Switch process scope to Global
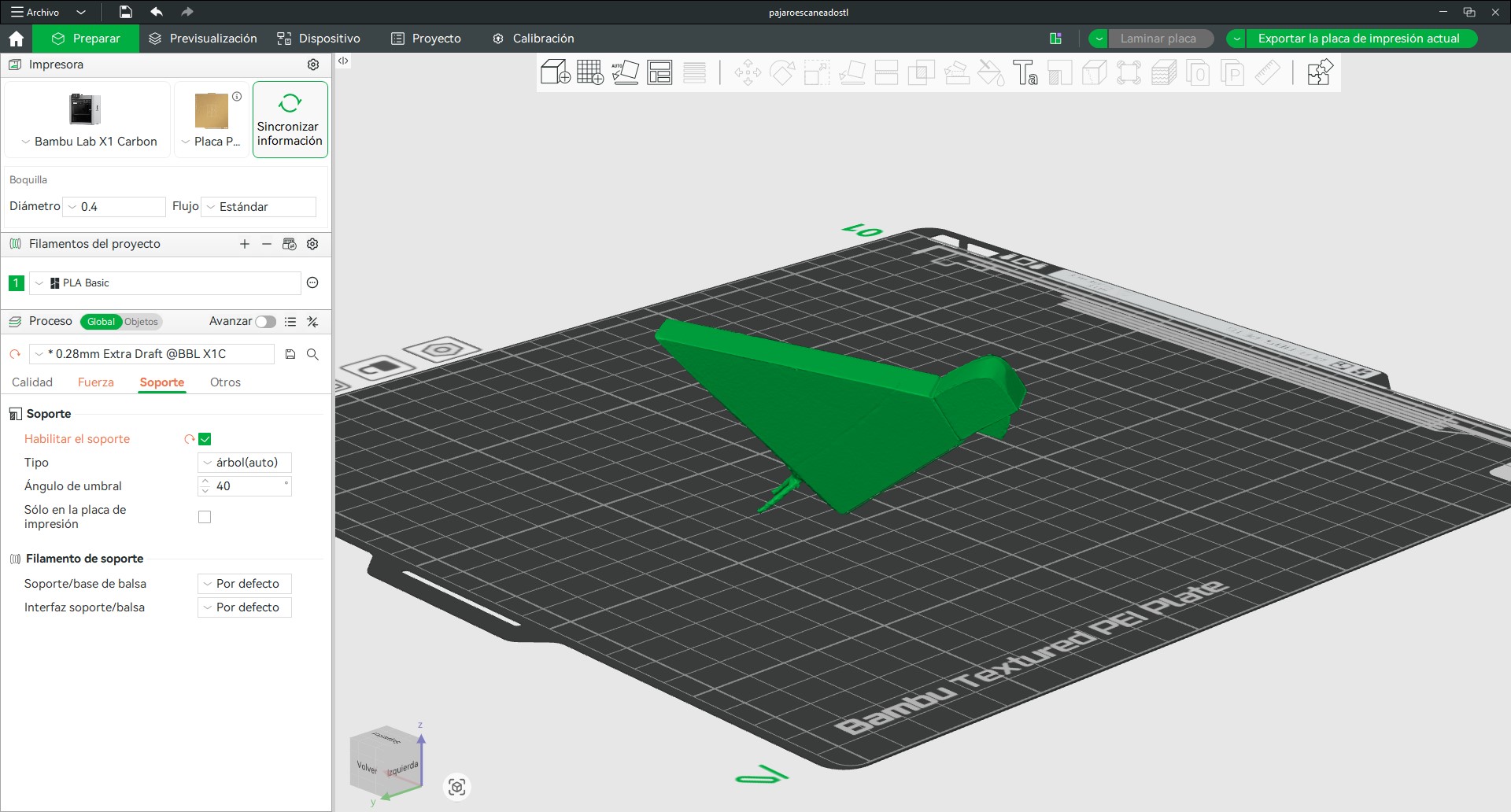 click(101, 321)
